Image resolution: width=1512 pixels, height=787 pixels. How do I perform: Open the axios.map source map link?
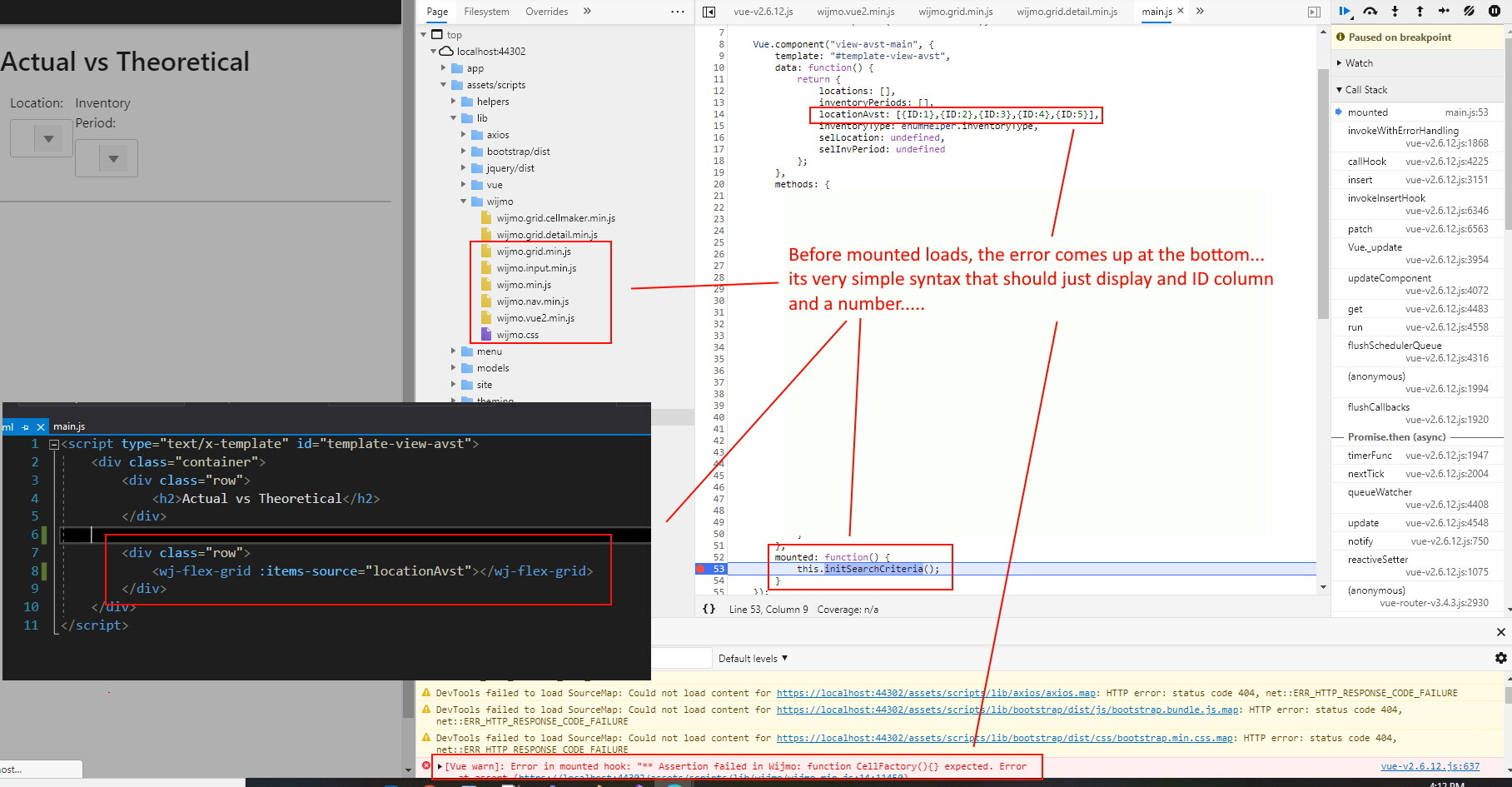click(x=936, y=693)
